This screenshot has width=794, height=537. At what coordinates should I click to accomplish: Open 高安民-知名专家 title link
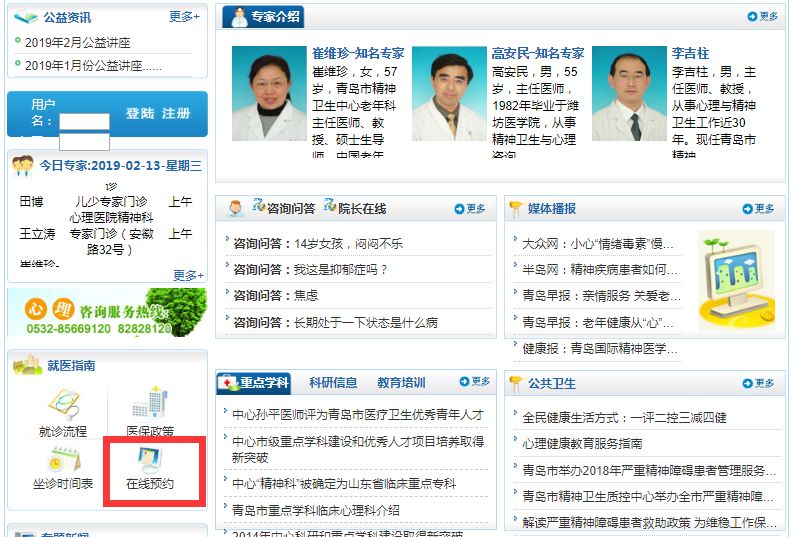[538, 53]
